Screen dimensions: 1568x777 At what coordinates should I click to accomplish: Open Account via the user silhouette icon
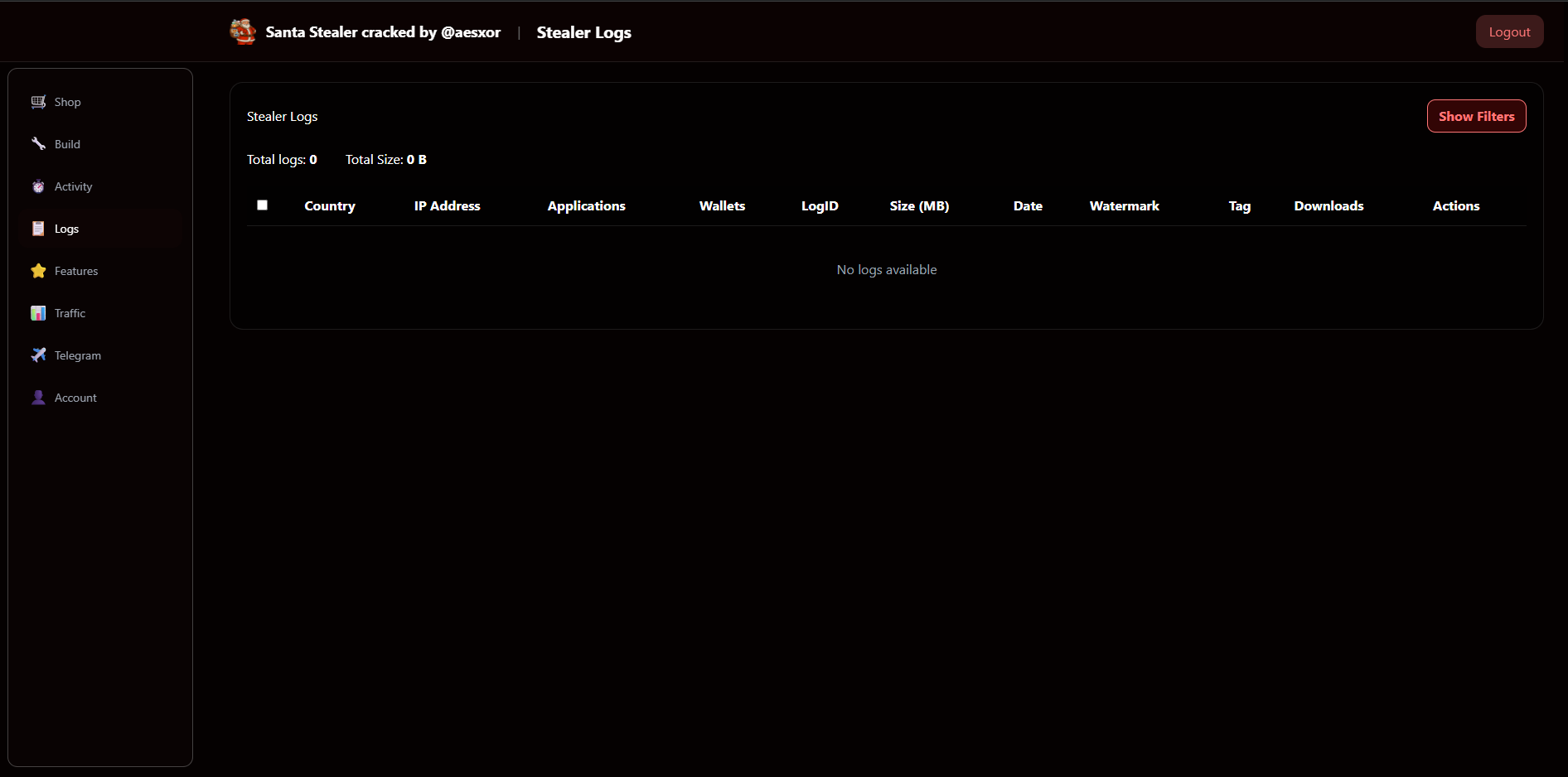38,398
